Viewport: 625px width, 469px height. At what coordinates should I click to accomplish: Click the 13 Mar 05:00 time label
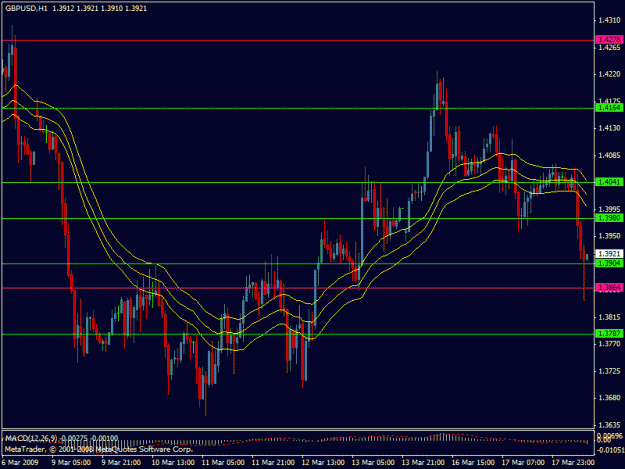[373, 462]
